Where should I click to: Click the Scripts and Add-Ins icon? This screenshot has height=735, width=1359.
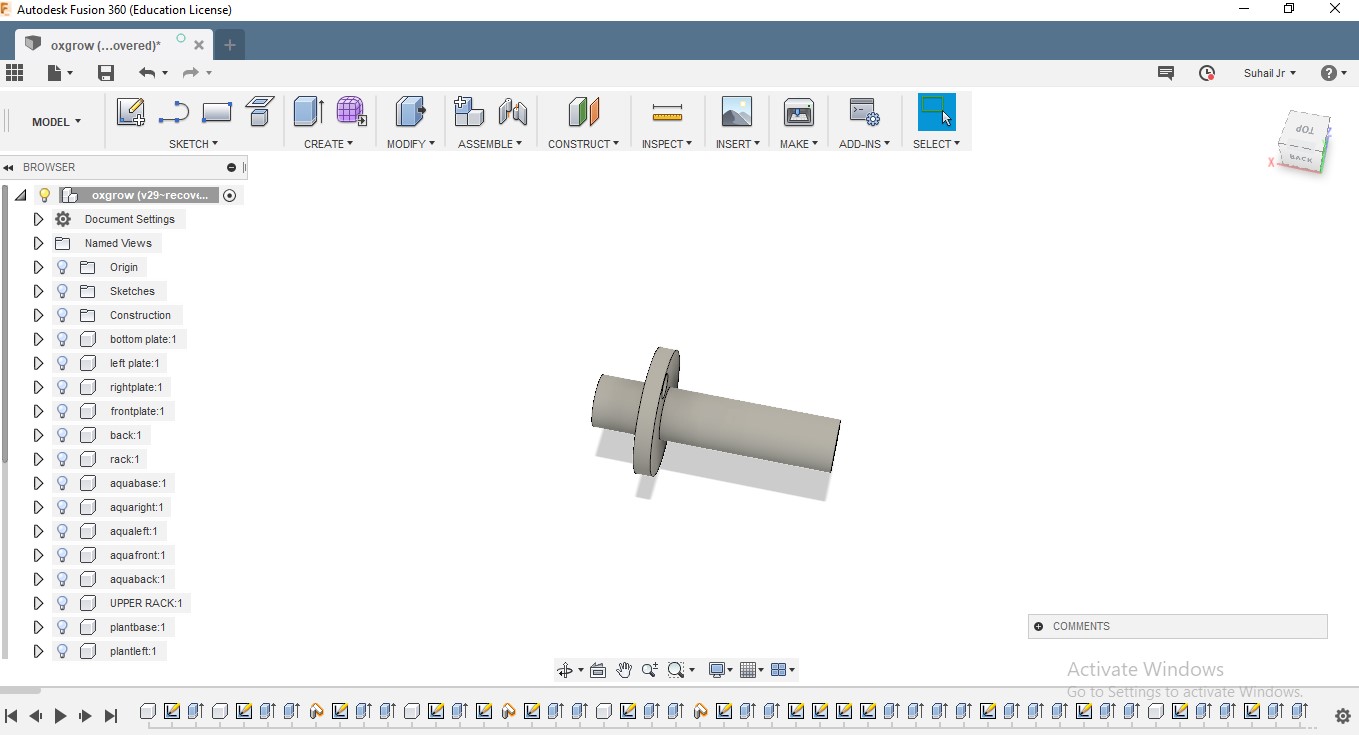pos(864,111)
